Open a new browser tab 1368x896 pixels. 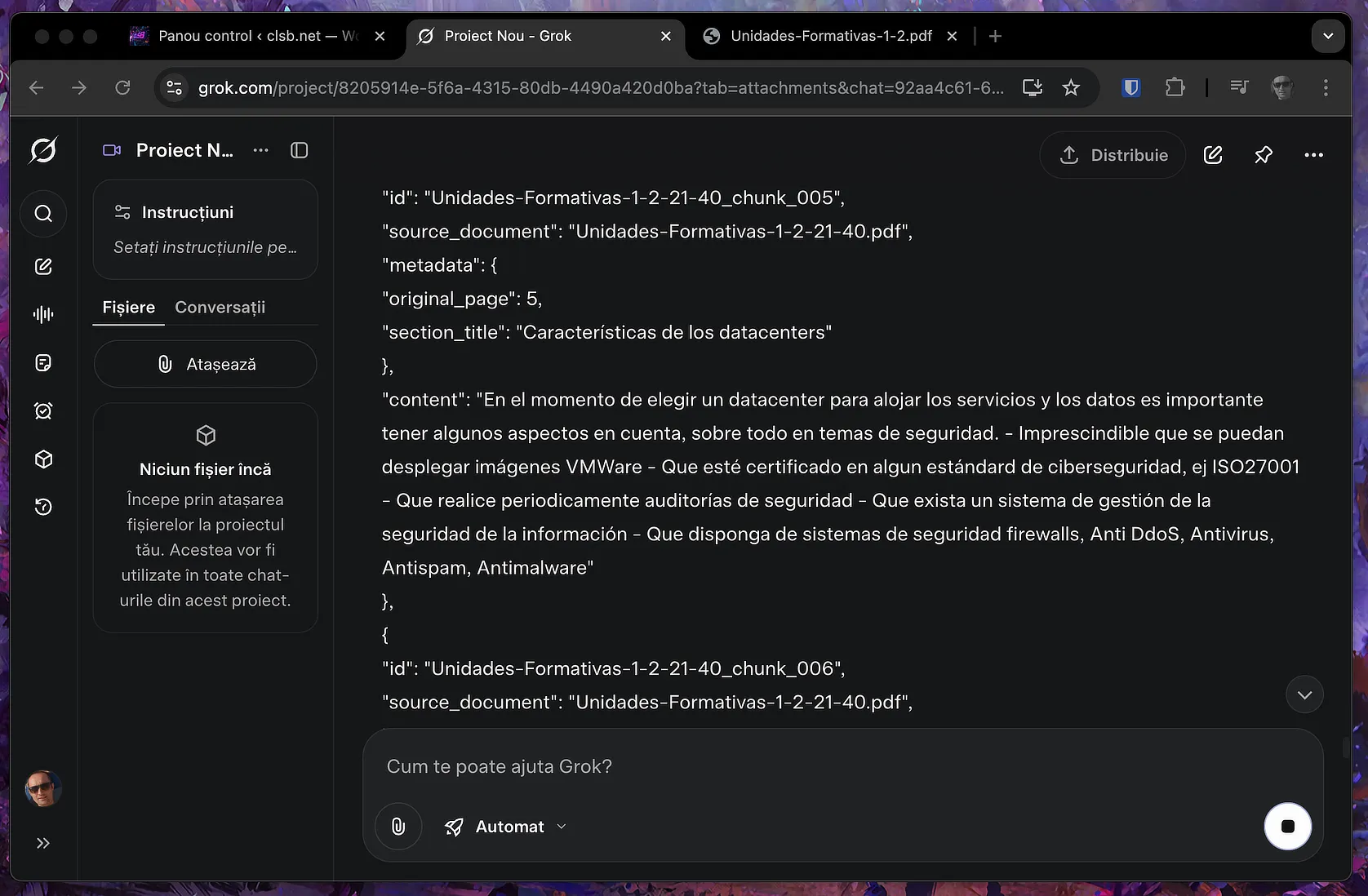click(x=995, y=36)
